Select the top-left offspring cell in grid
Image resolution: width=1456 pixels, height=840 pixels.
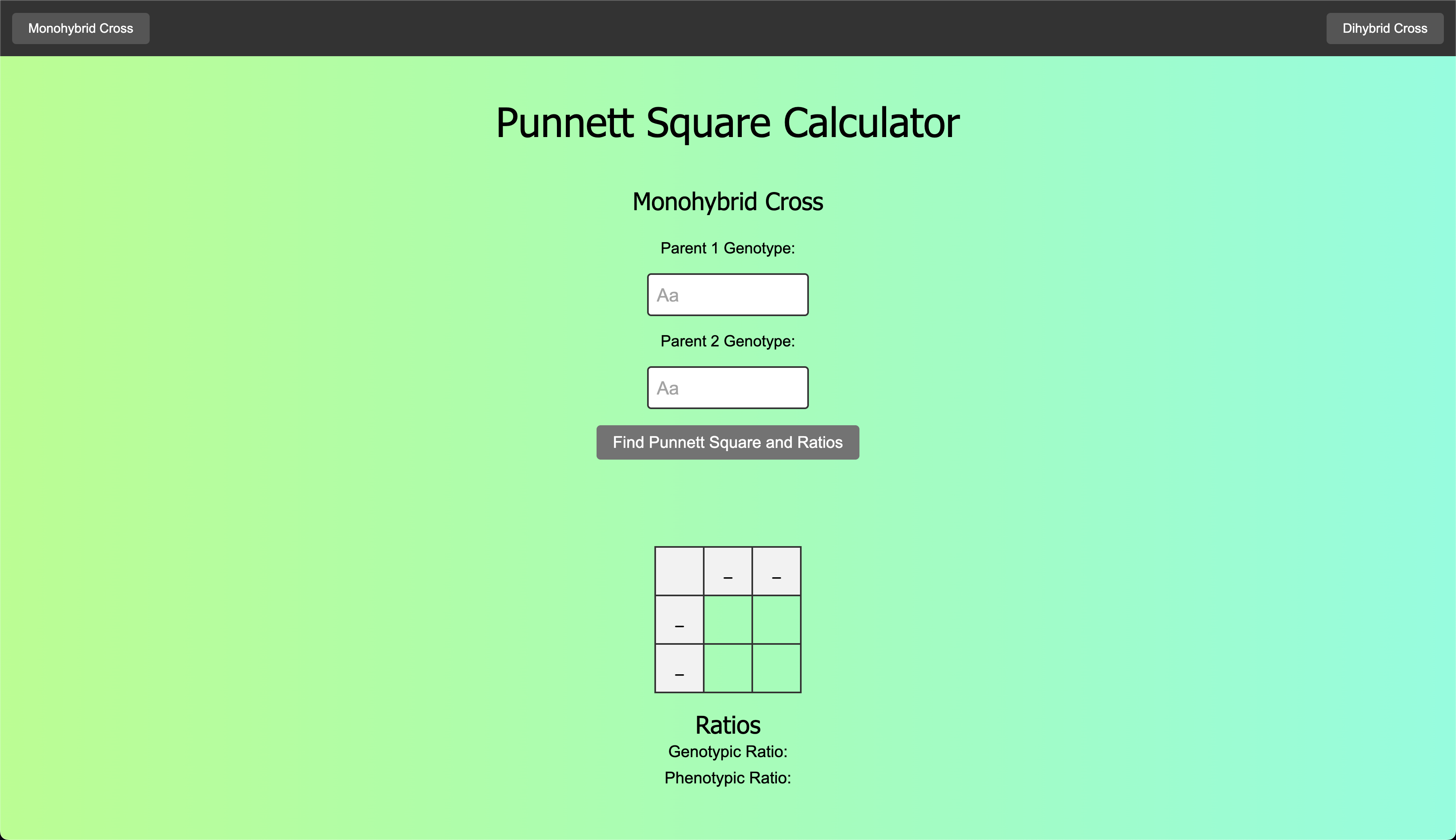point(728,620)
